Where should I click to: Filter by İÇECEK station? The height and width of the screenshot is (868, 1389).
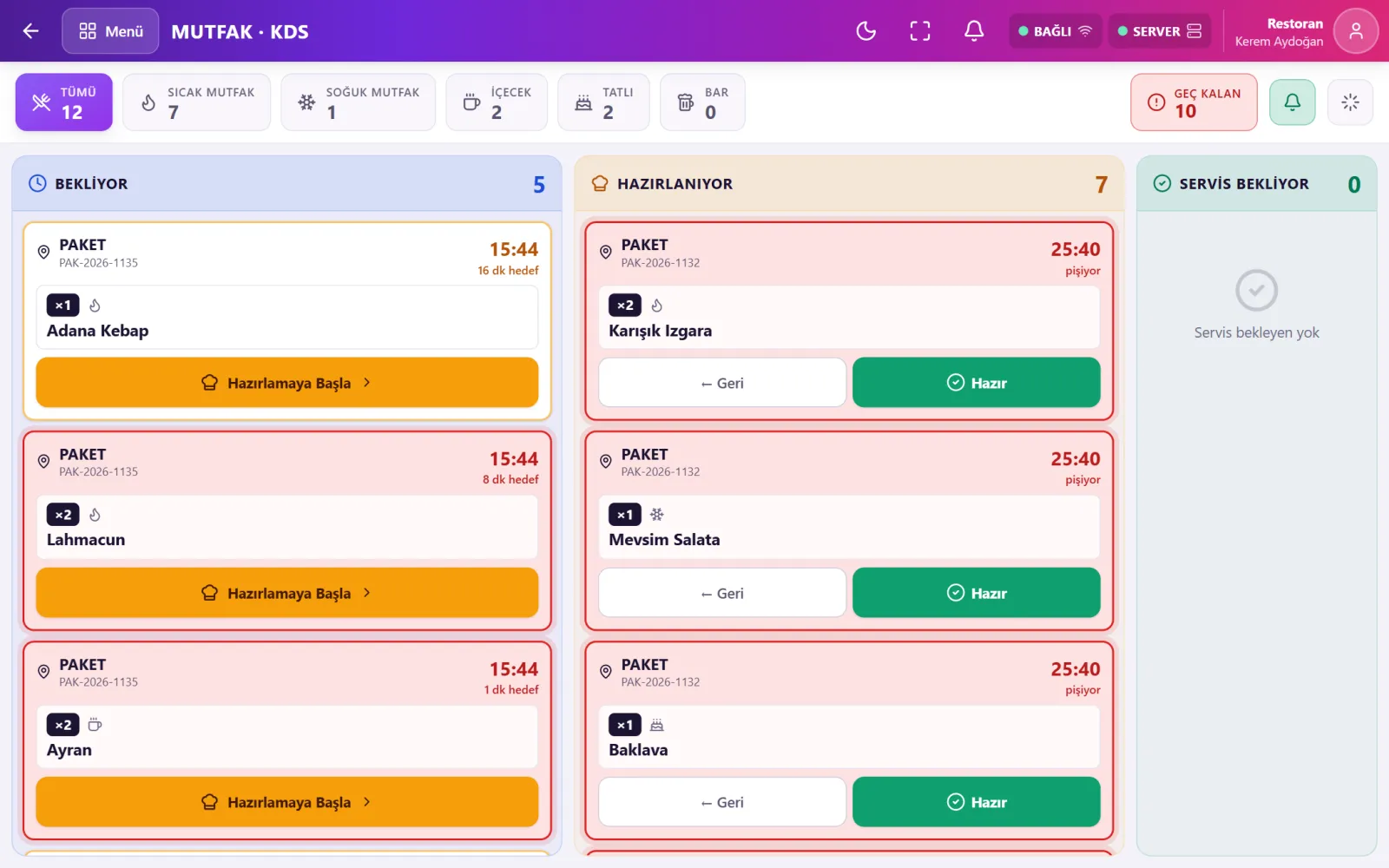click(497, 102)
